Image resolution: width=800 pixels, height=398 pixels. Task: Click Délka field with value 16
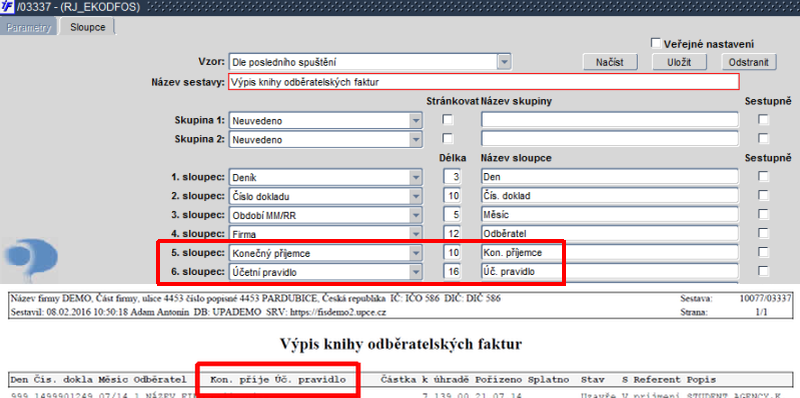(452, 271)
